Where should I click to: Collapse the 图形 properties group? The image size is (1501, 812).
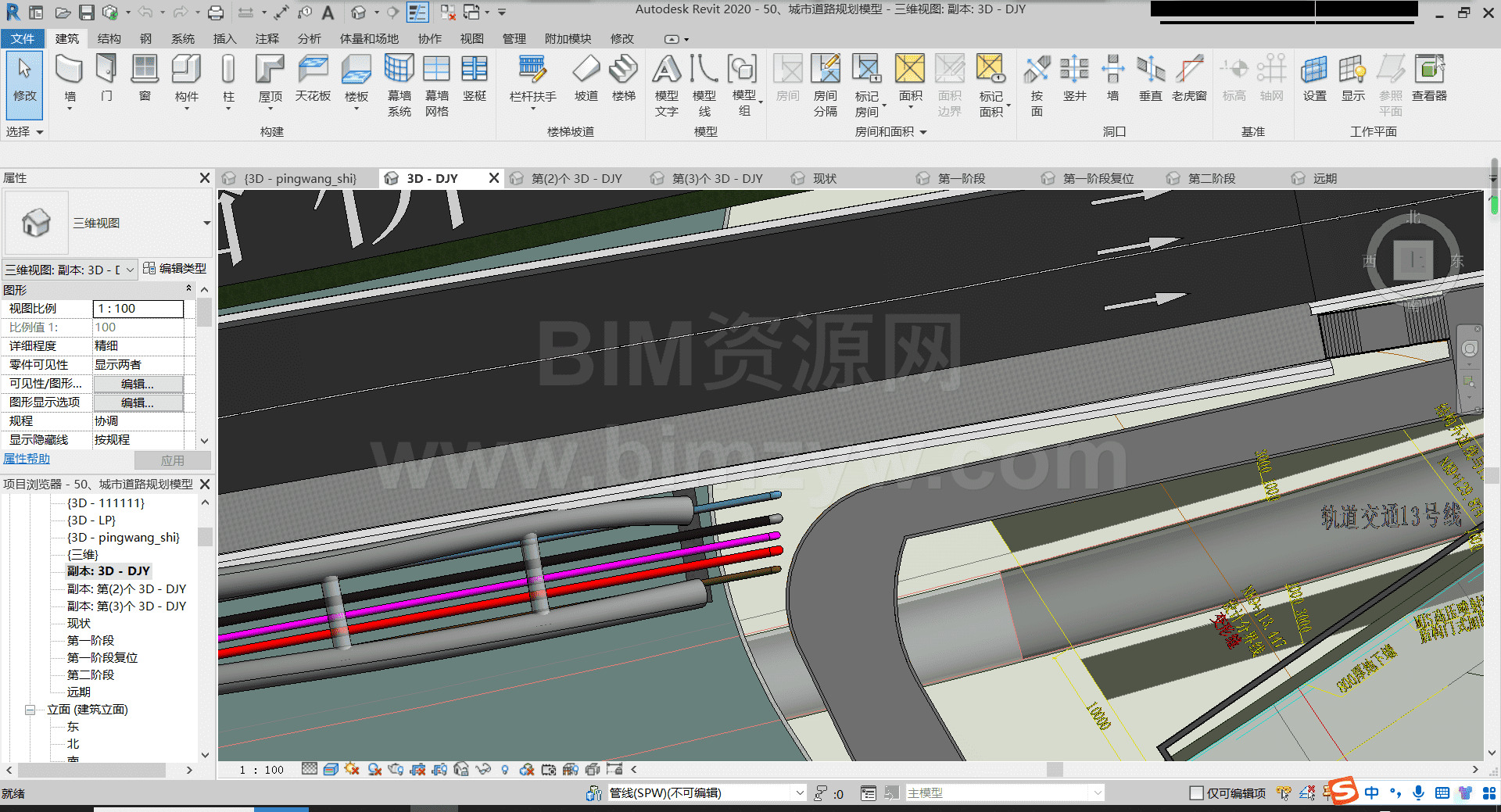pyautogui.click(x=188, y=289)
